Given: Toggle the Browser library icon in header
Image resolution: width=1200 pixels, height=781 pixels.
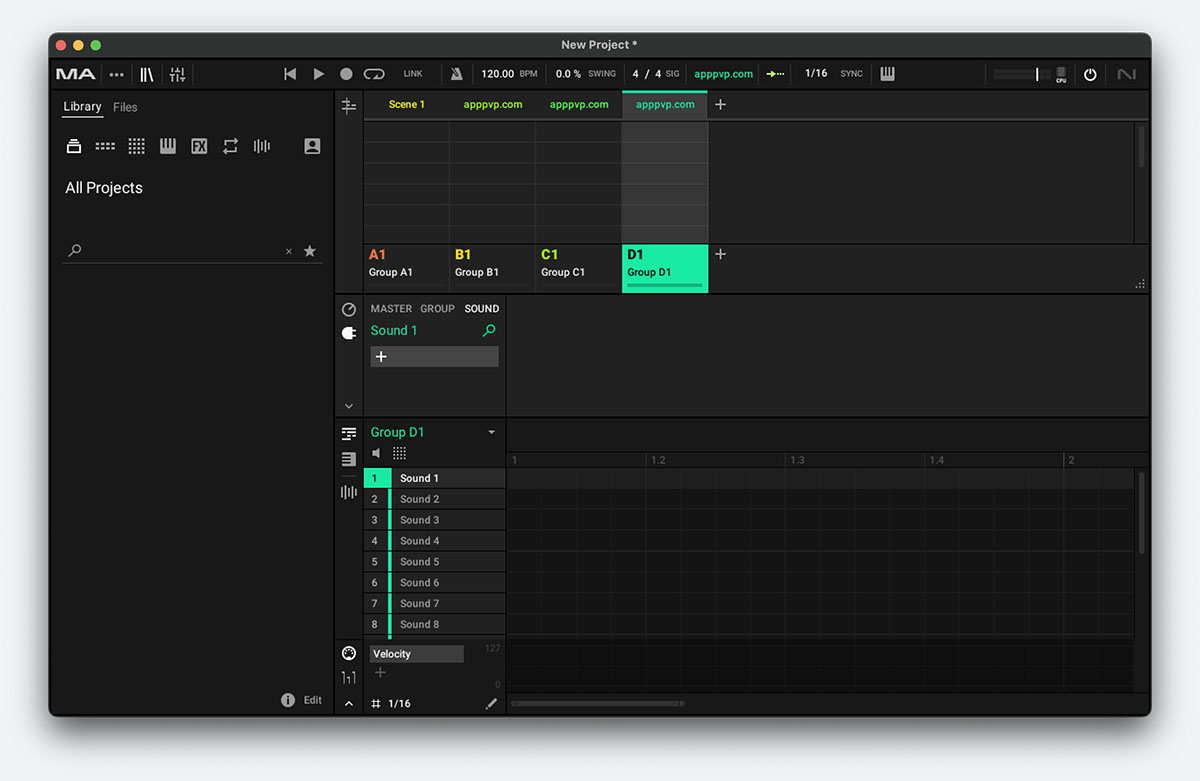Looking at the screenshot, I should (147, 74).
